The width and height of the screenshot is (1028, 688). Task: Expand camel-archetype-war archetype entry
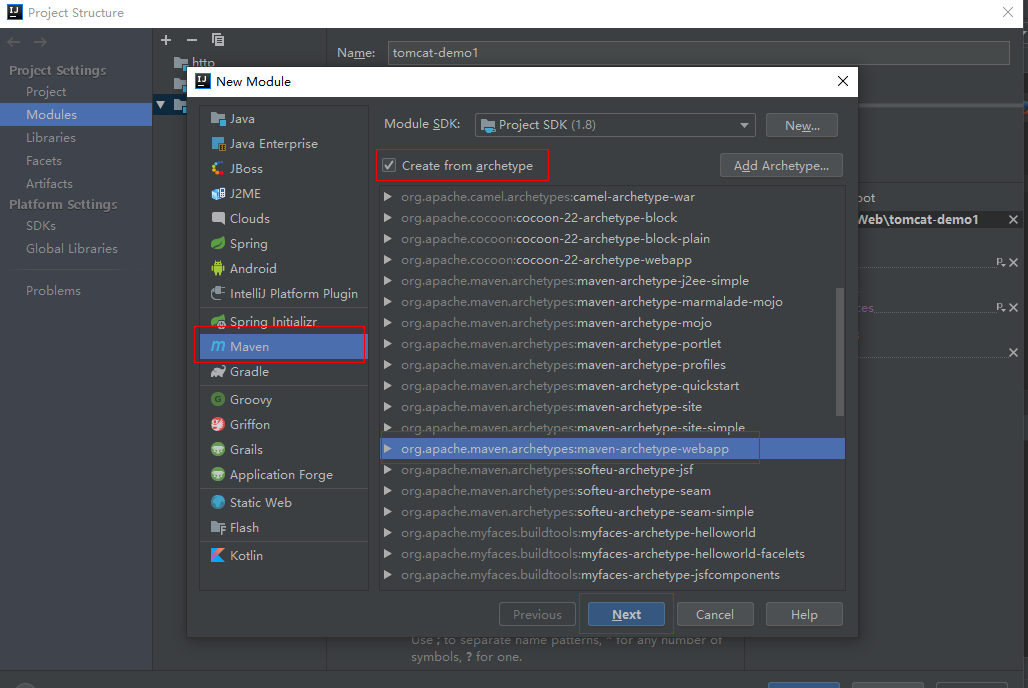(387, 197)
